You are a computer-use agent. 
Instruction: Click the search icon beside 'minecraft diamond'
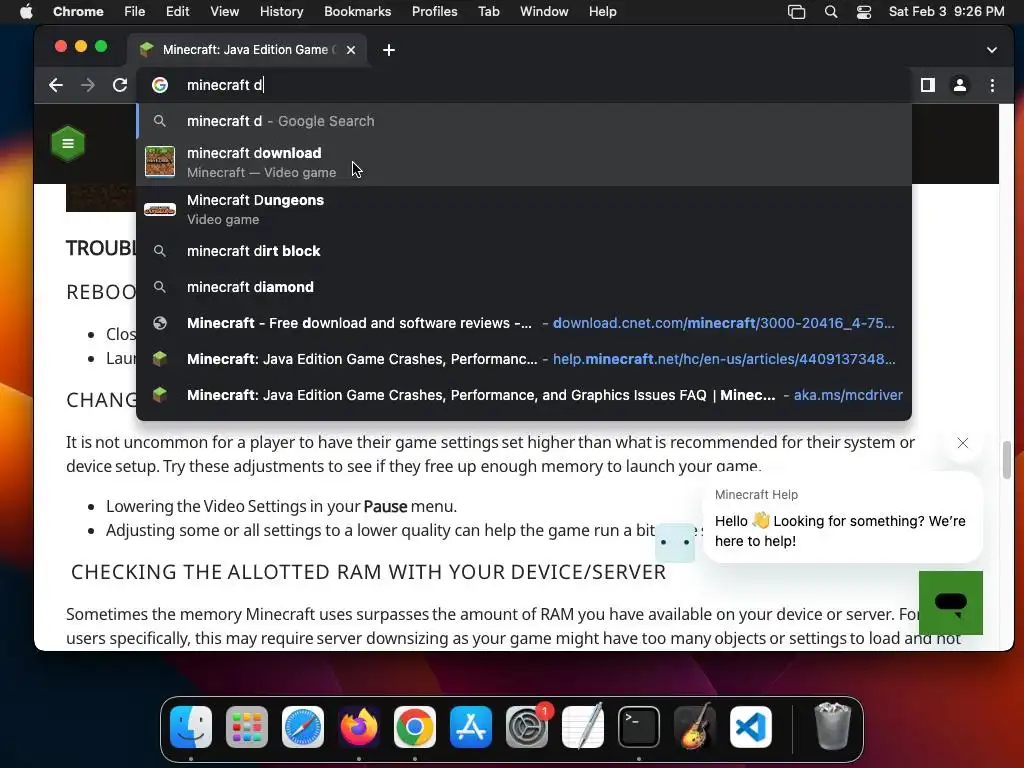pos(159,287)
